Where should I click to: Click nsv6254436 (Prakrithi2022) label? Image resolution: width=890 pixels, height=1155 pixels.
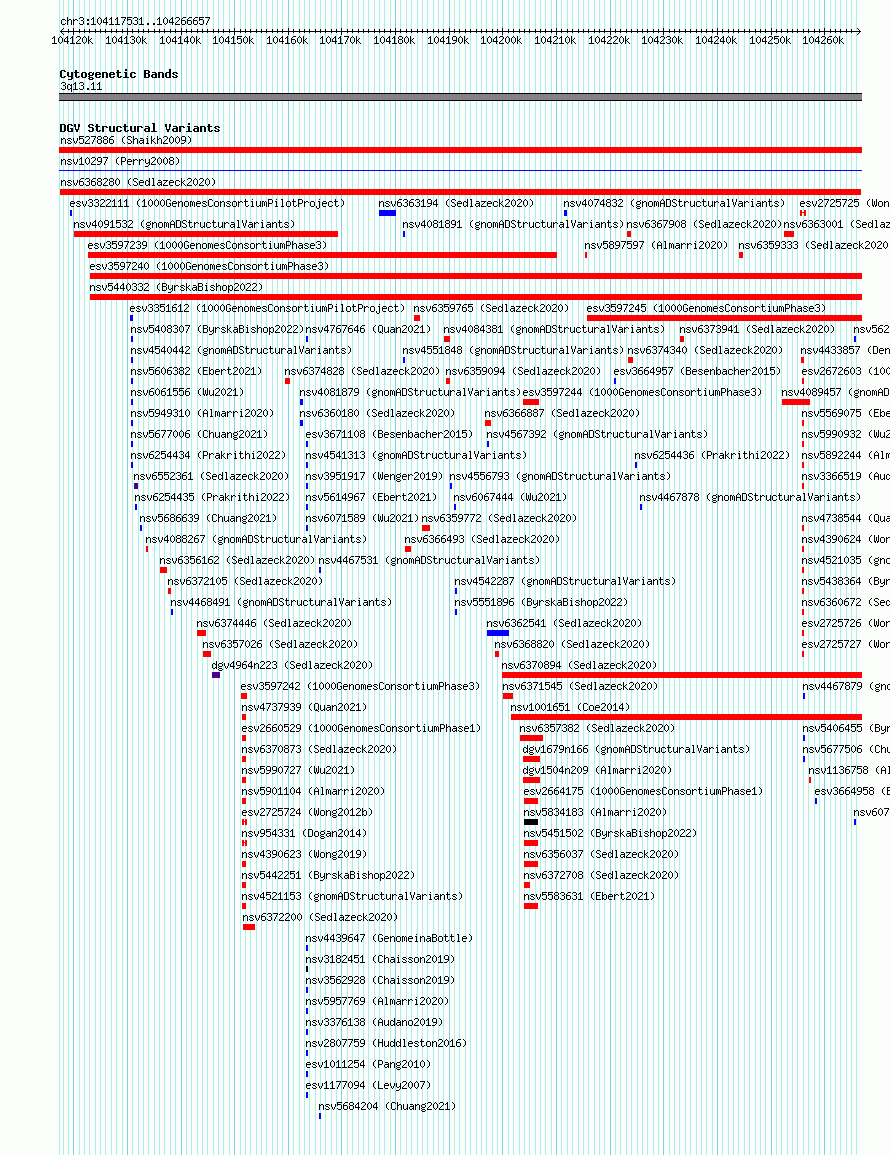pyautogui.click(x=712, y=455)
